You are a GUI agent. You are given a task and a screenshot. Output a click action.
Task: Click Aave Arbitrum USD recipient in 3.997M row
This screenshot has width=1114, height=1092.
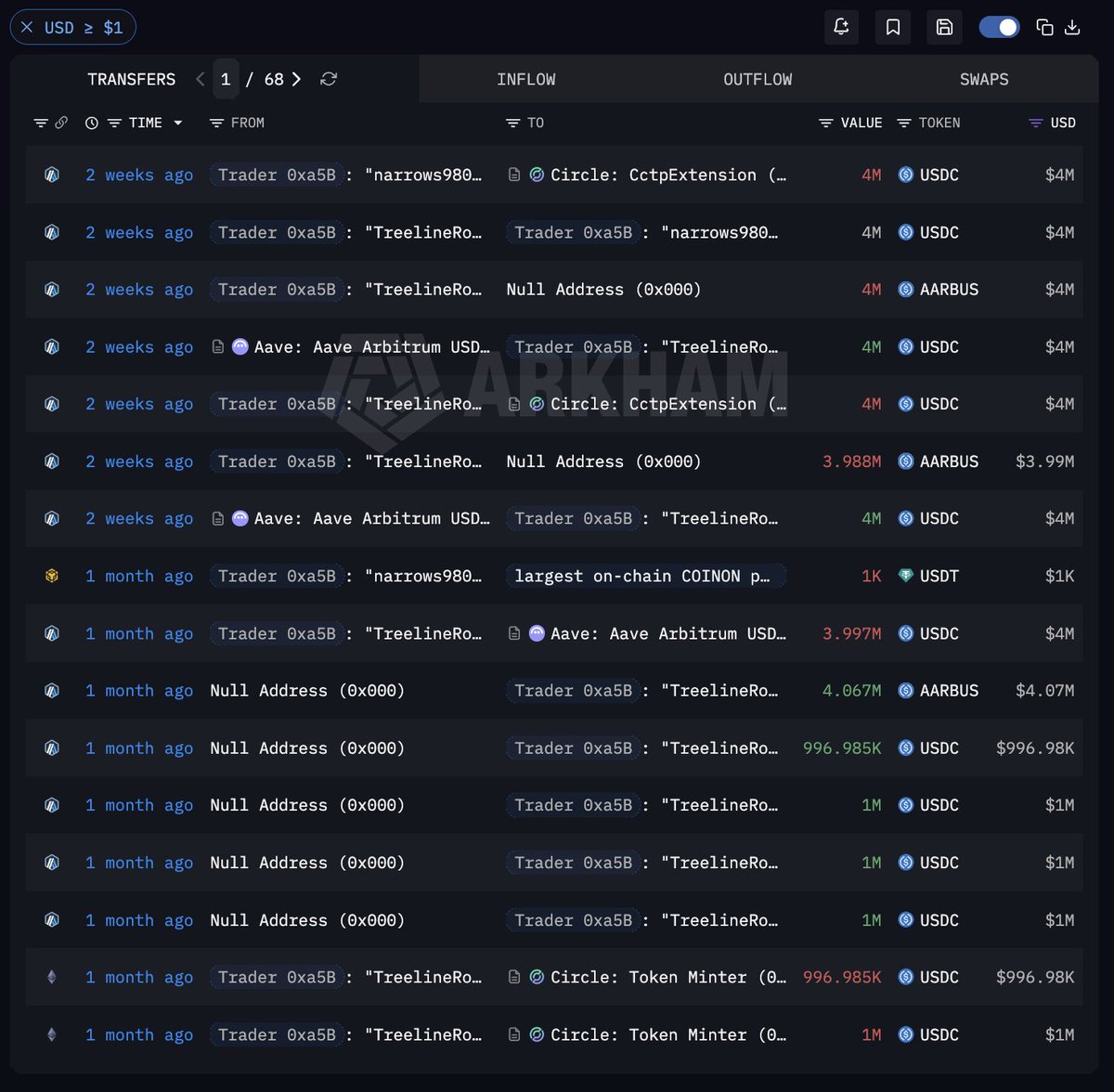pos(668,633)
